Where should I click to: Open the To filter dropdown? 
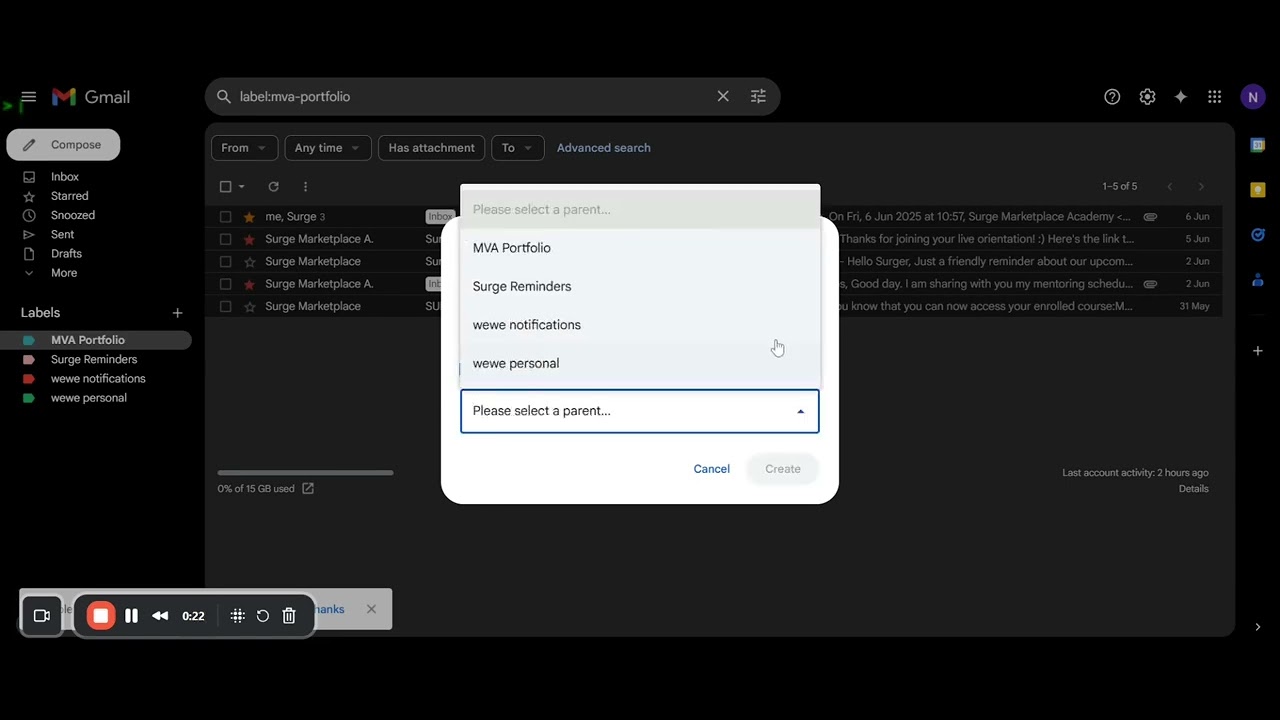518,148
